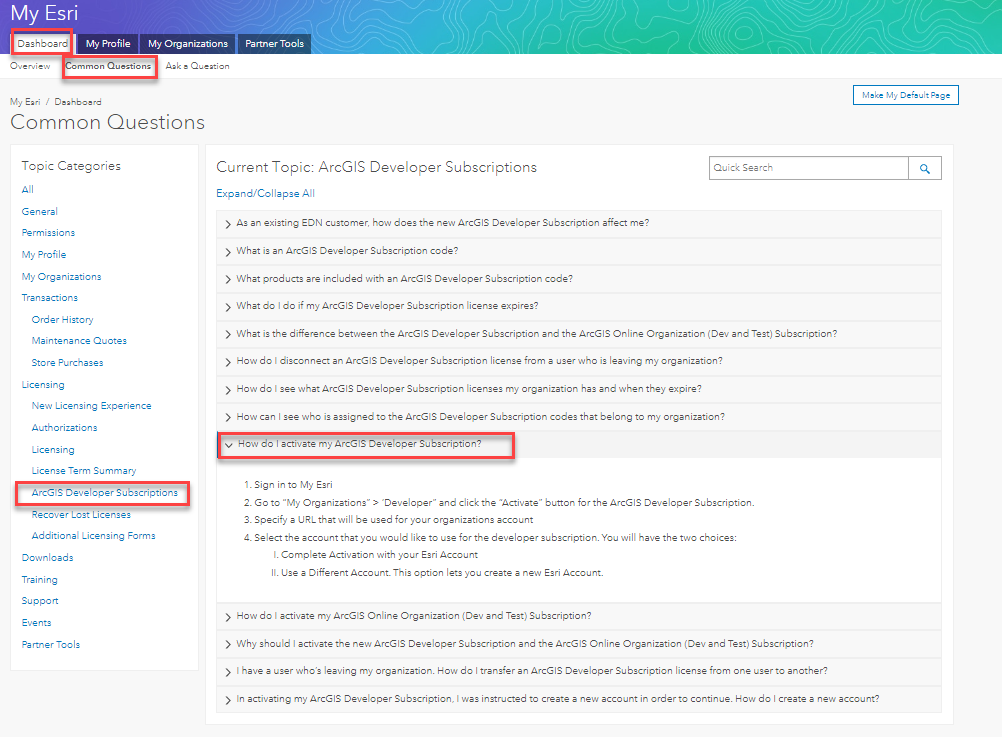The height and width of the screenshot is (737, 1002).
Task: Click into the Quick Search field
Action: pyautogui.click(x=808, y=168)
